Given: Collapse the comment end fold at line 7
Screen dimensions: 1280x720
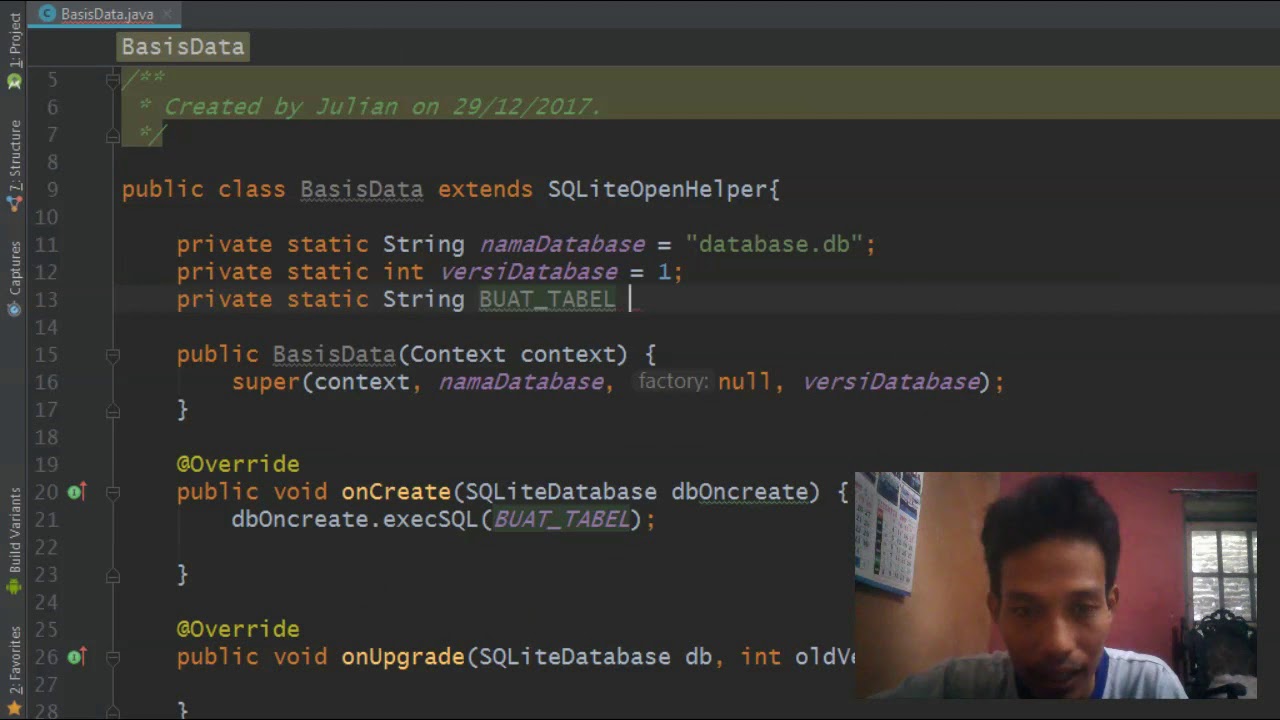Looking at the screenshot, I should point(113,134).
